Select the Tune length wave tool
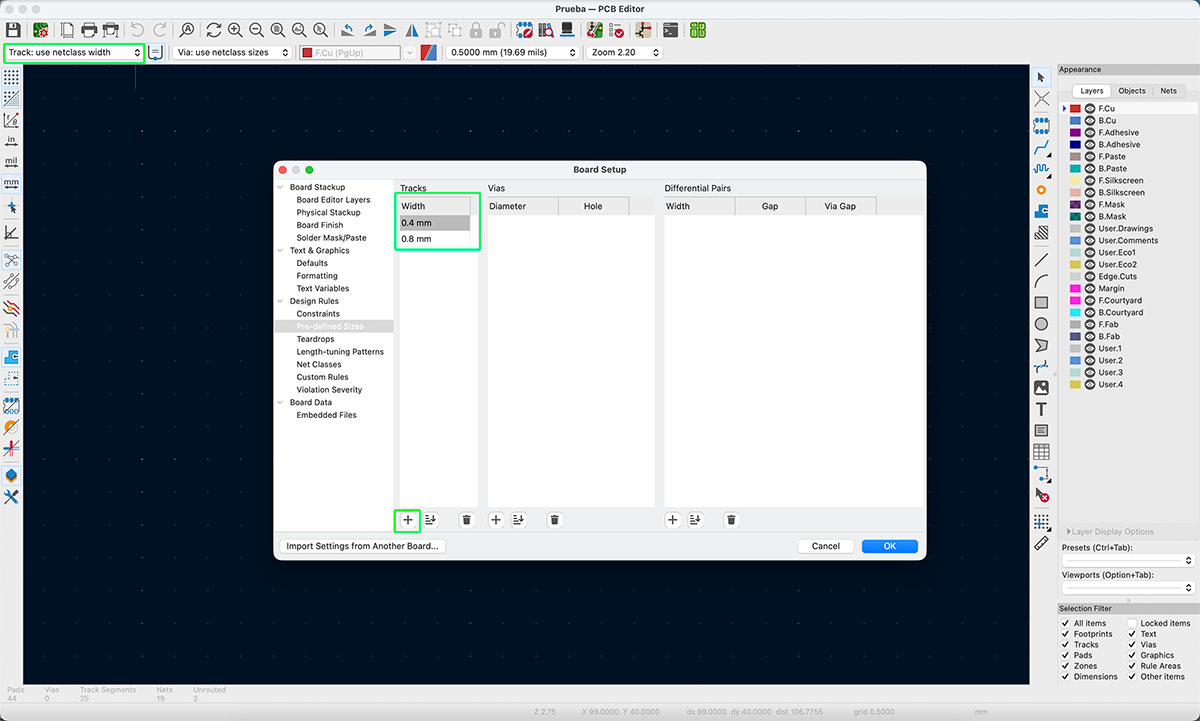This screenshot has width=1200, height=721. (x=1041, y=169)
